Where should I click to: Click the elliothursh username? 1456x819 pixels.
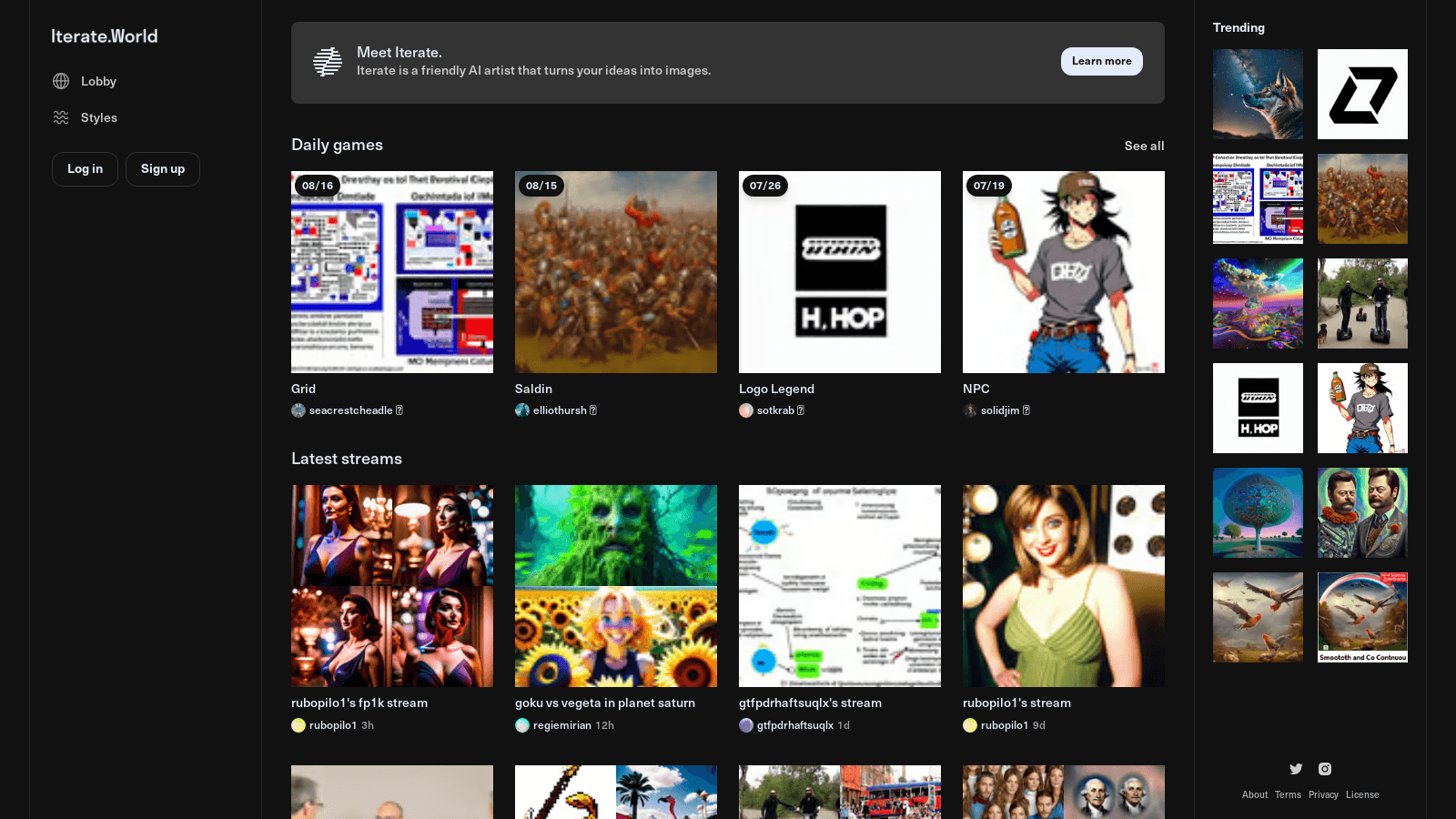pyautogui.click(x=560, y=410)
